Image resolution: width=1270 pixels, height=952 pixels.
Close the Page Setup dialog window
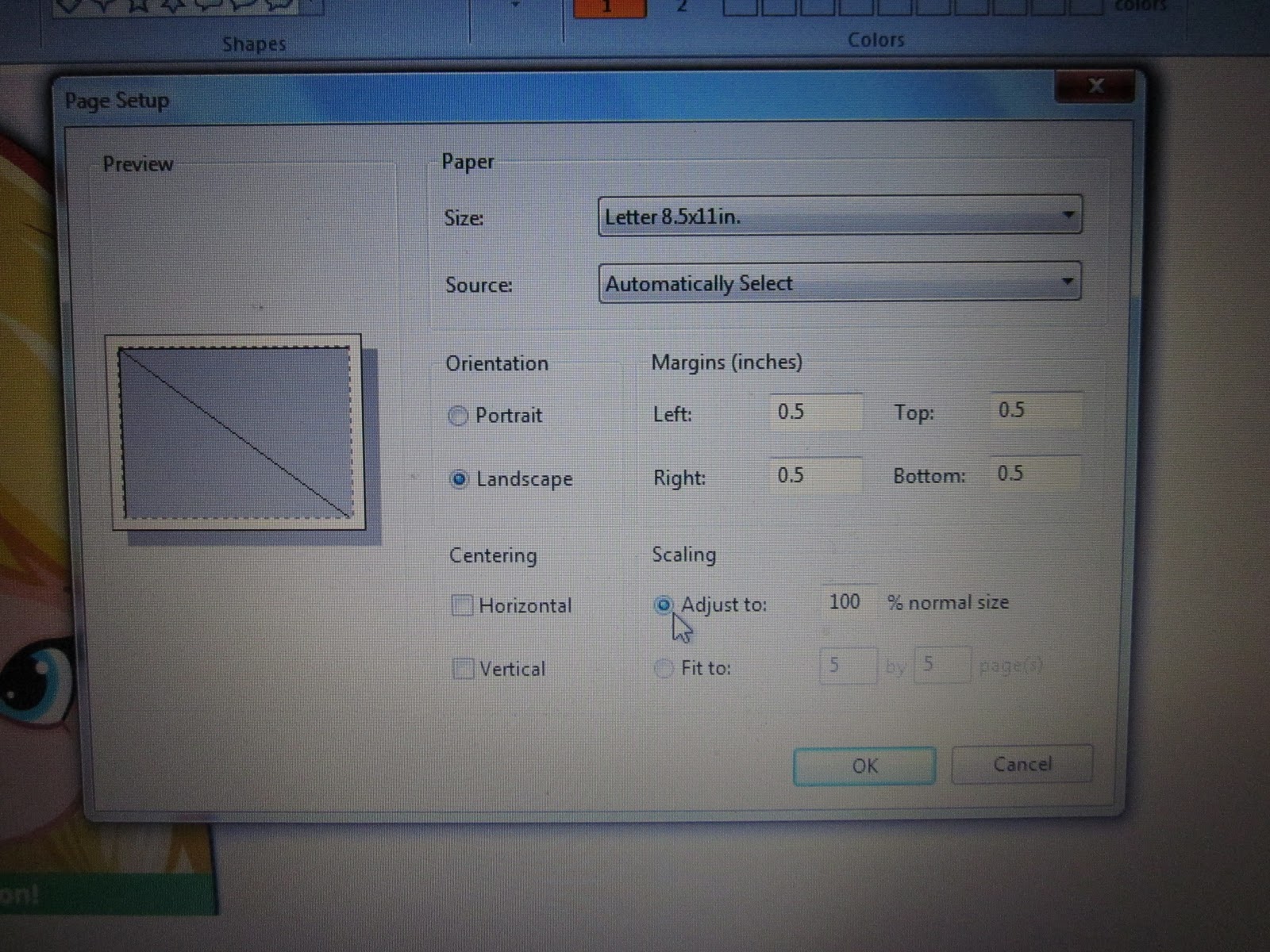click(x=1096, y=85)
